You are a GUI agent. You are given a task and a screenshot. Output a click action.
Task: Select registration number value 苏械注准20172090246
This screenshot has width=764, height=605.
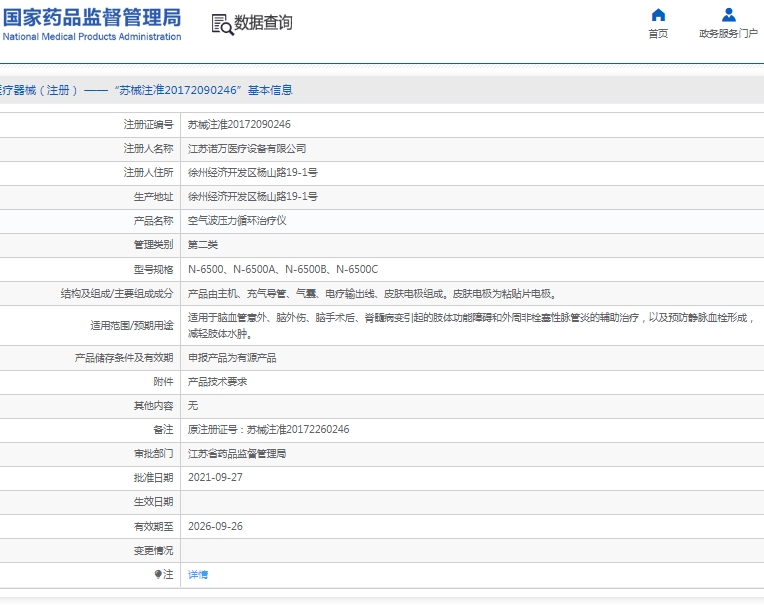click(239, 125)
